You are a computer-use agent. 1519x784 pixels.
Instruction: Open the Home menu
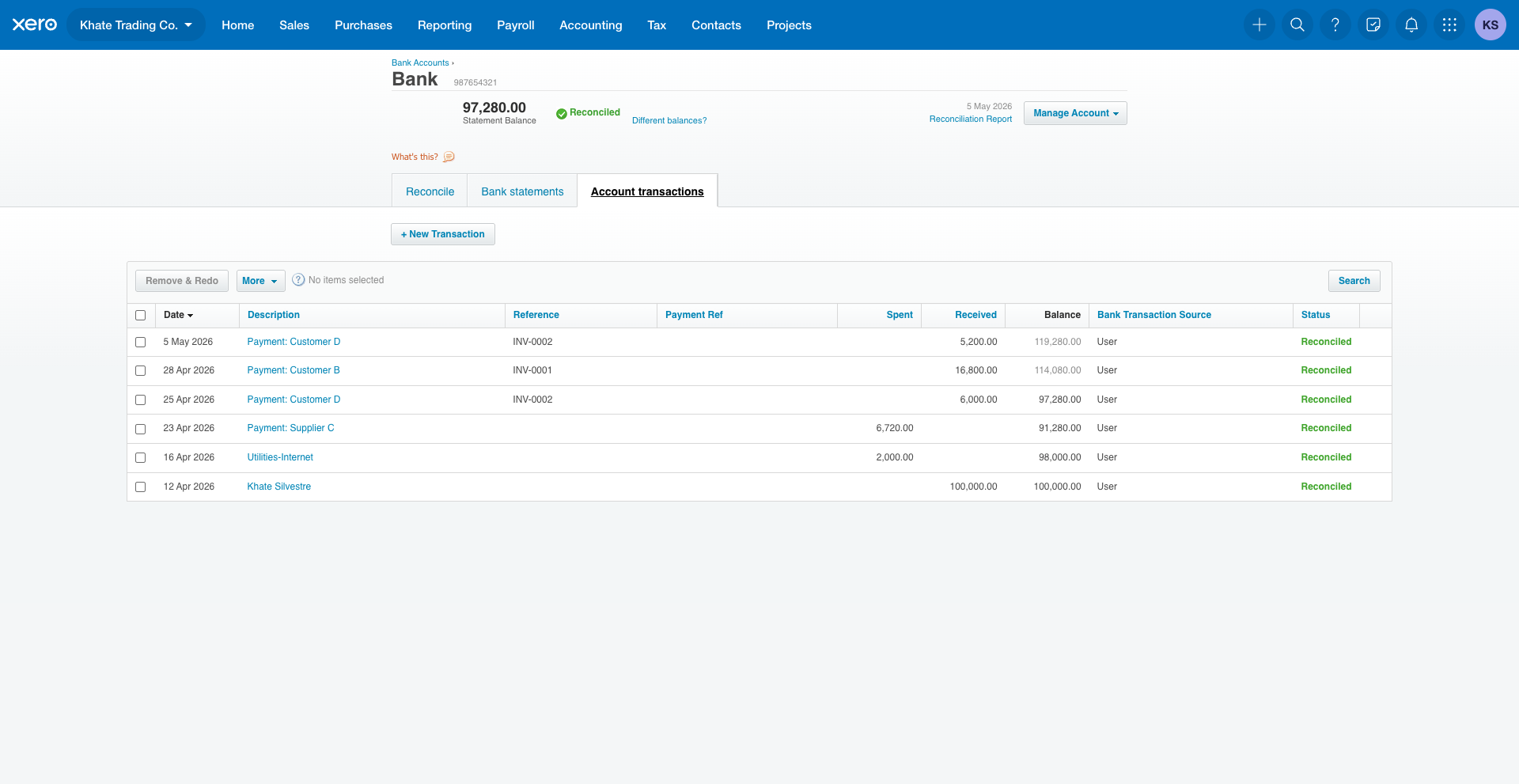click(237, 25)
